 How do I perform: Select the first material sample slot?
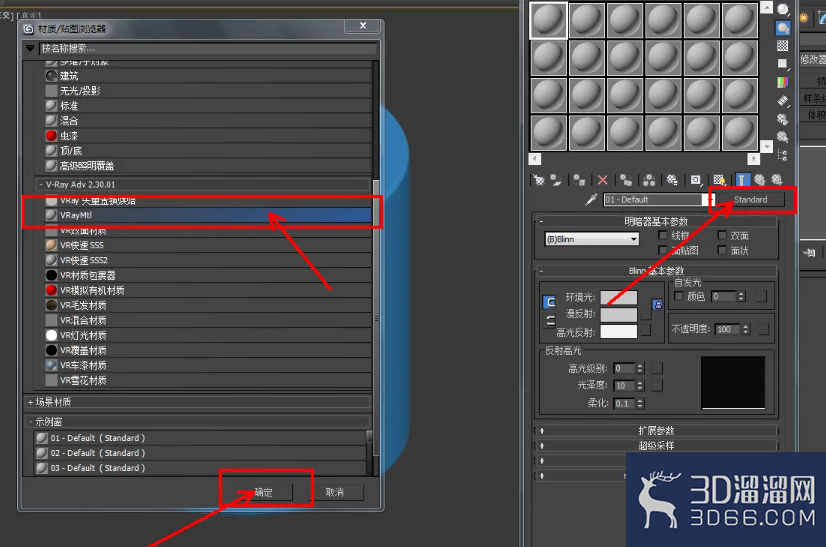tap(548, 20)
